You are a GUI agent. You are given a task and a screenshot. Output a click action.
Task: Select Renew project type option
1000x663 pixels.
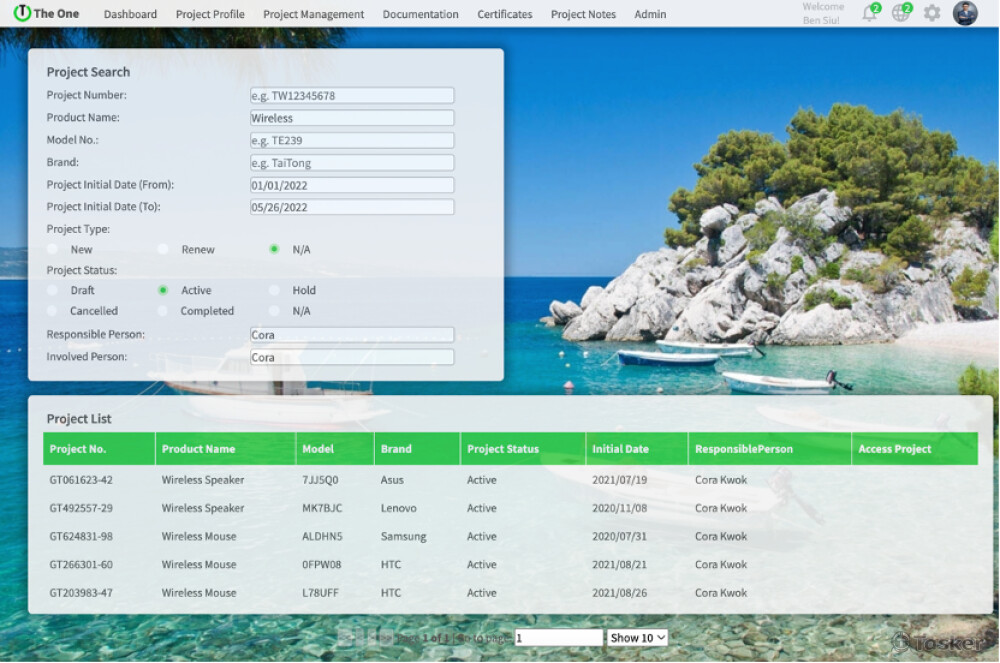coord(163,249)
